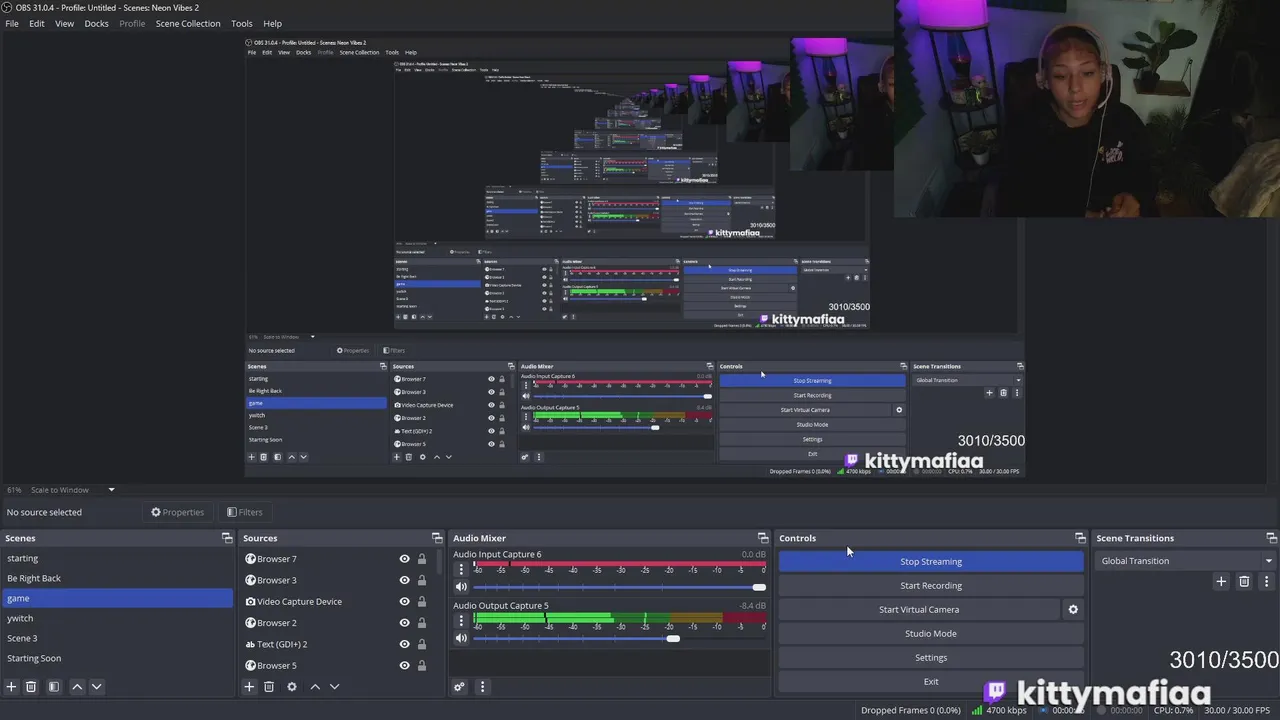Float the Sources dock panel
Screen dimensions: 1280x720
437,538
